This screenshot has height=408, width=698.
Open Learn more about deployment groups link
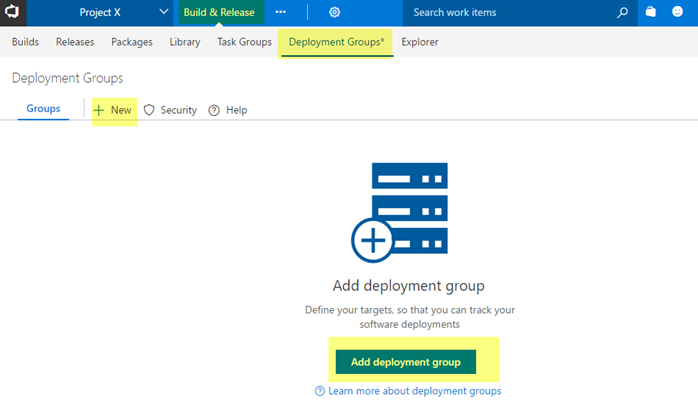[x=414, y=391]
